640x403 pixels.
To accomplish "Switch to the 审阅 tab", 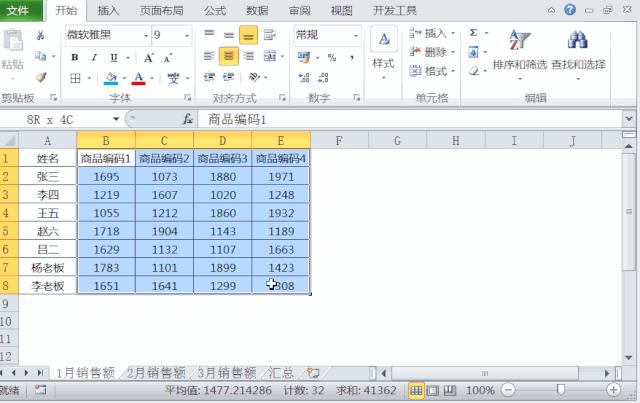I will 300,11.
